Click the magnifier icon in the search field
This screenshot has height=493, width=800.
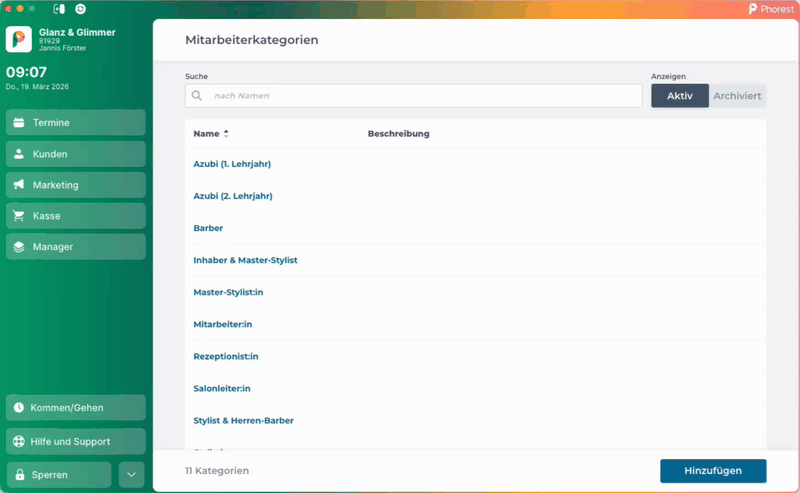click(x=197, y=95)
